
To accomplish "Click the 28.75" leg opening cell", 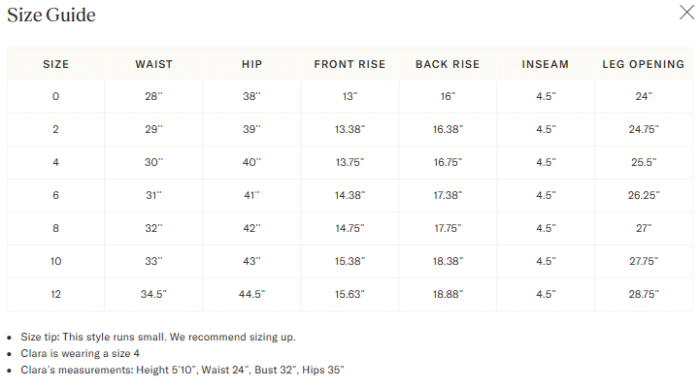I will [x=644, y=294].
